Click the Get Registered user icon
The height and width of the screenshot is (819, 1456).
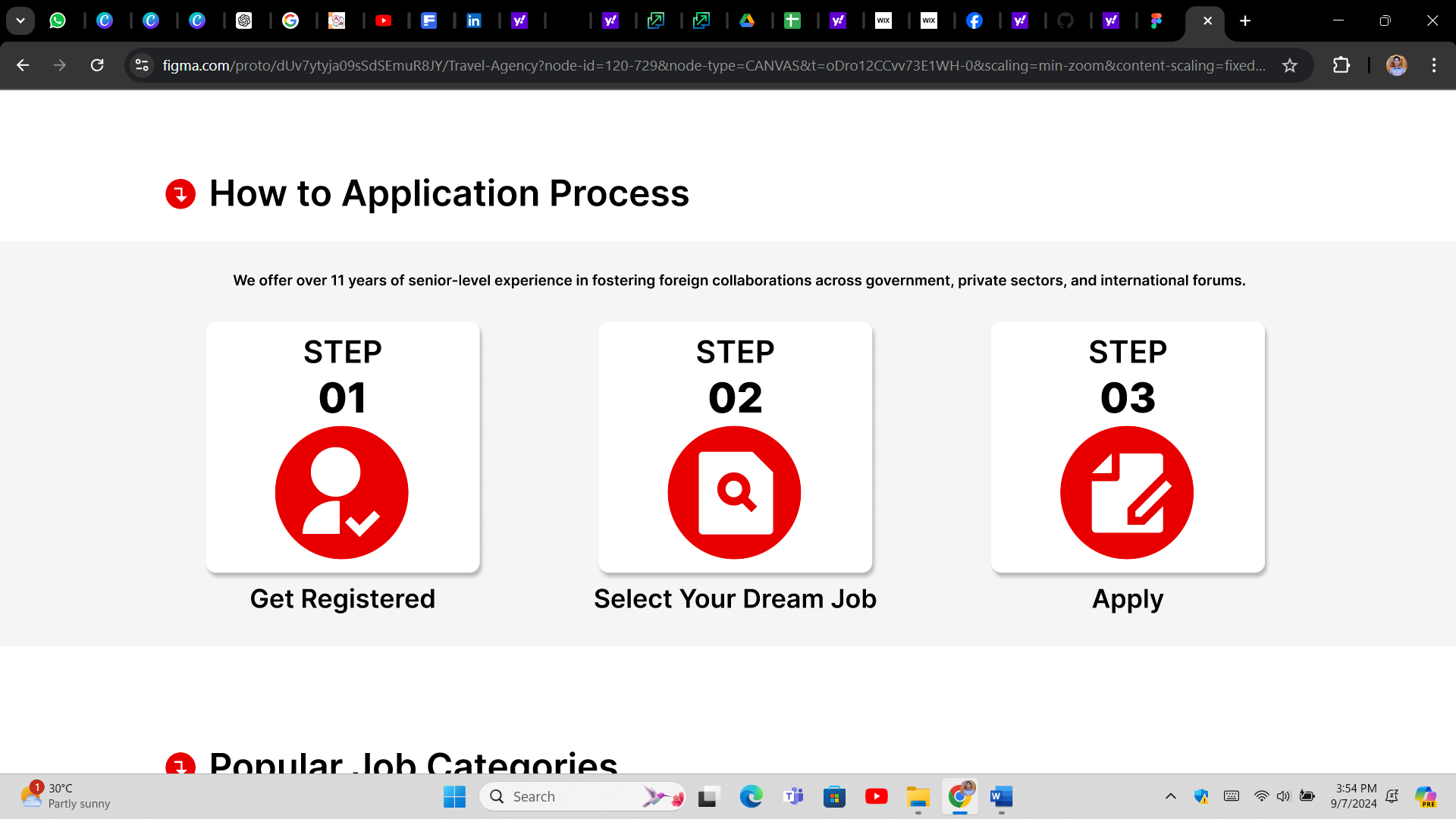pos(341,492)
